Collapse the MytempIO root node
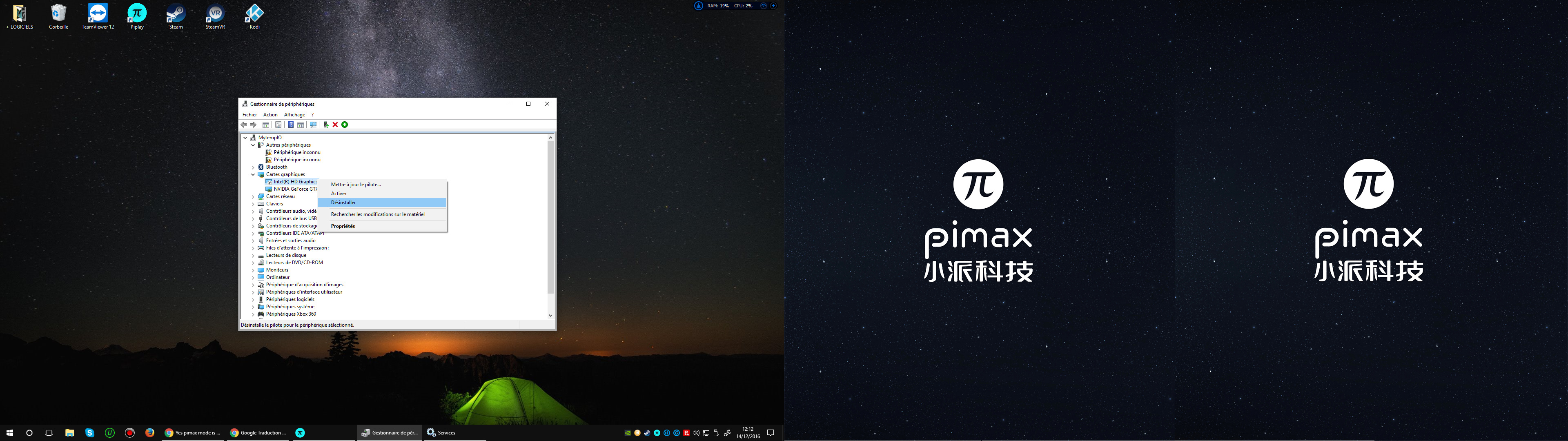1568x441 pixels. 245,138
